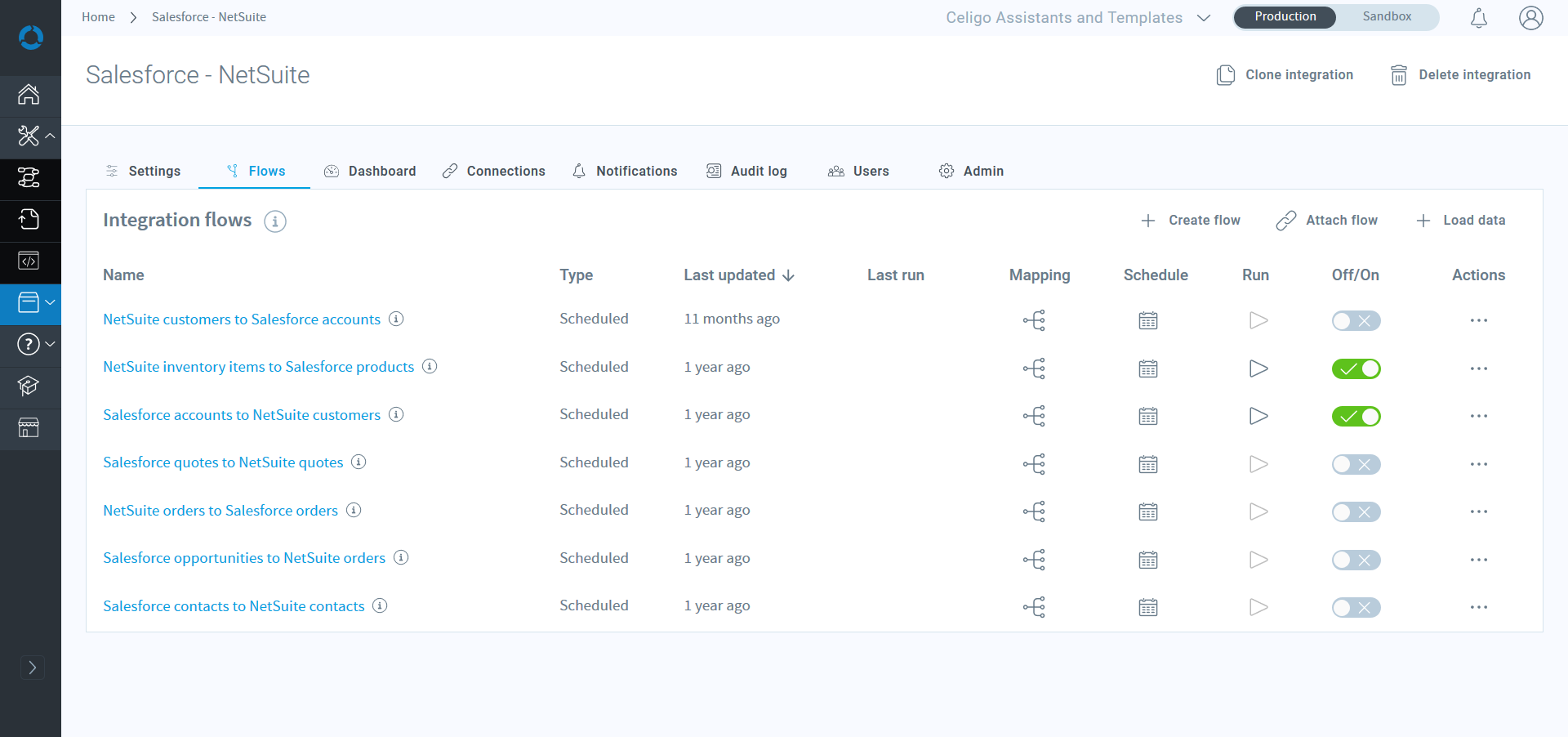The width and height of the screenshot is (1568, 737).
Task: Open the highlighted Resources sidebar icon
Action: 29,303
